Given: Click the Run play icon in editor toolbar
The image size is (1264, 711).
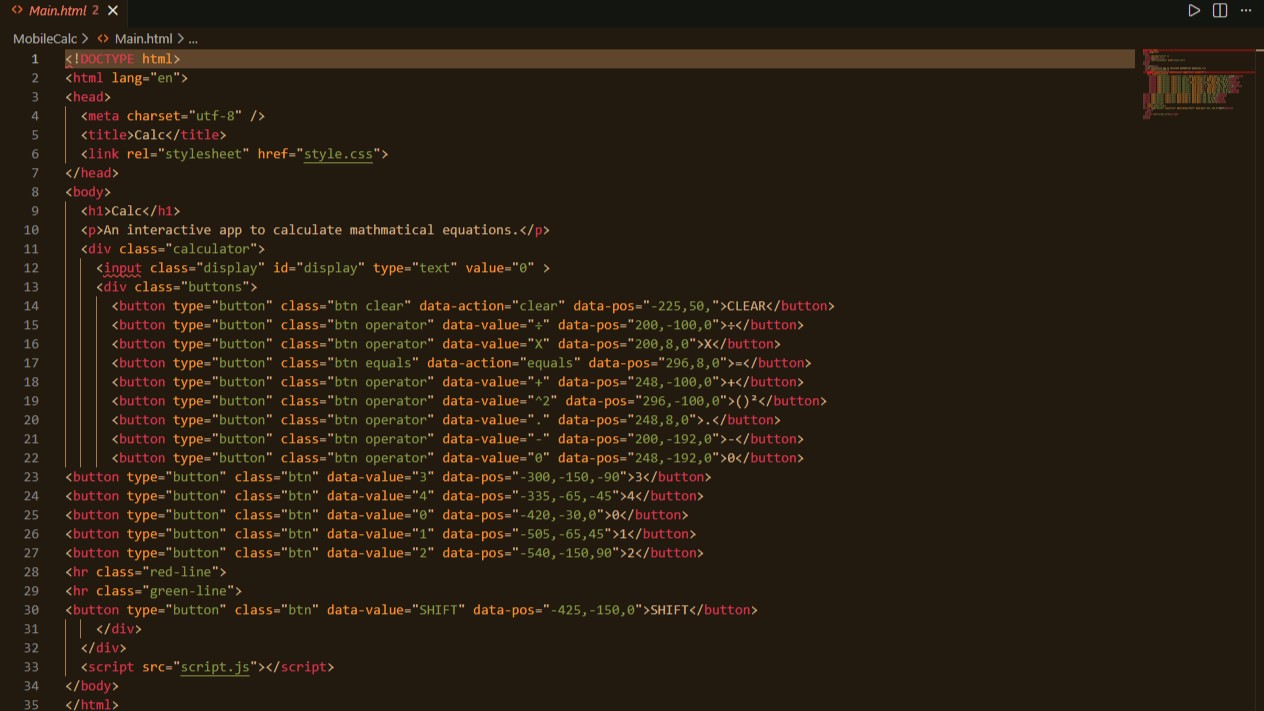Looking at the screenshot, I should click(x=1194, y=10).
